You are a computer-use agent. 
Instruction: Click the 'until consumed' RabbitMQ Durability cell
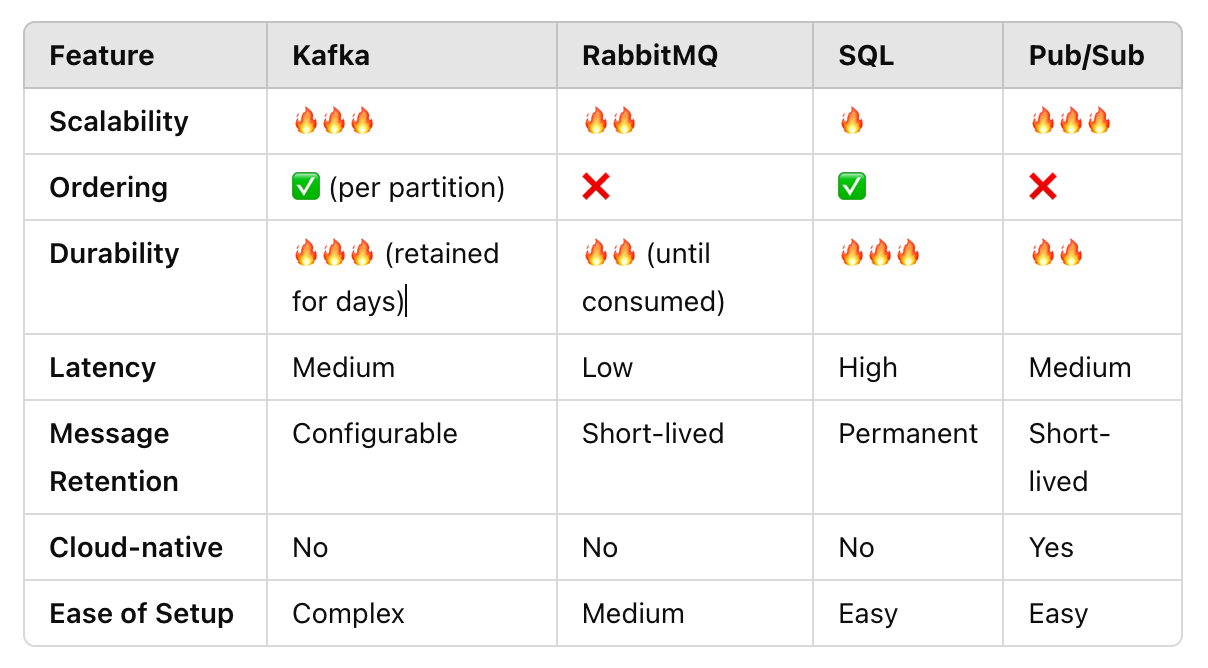tap(685, 277)
